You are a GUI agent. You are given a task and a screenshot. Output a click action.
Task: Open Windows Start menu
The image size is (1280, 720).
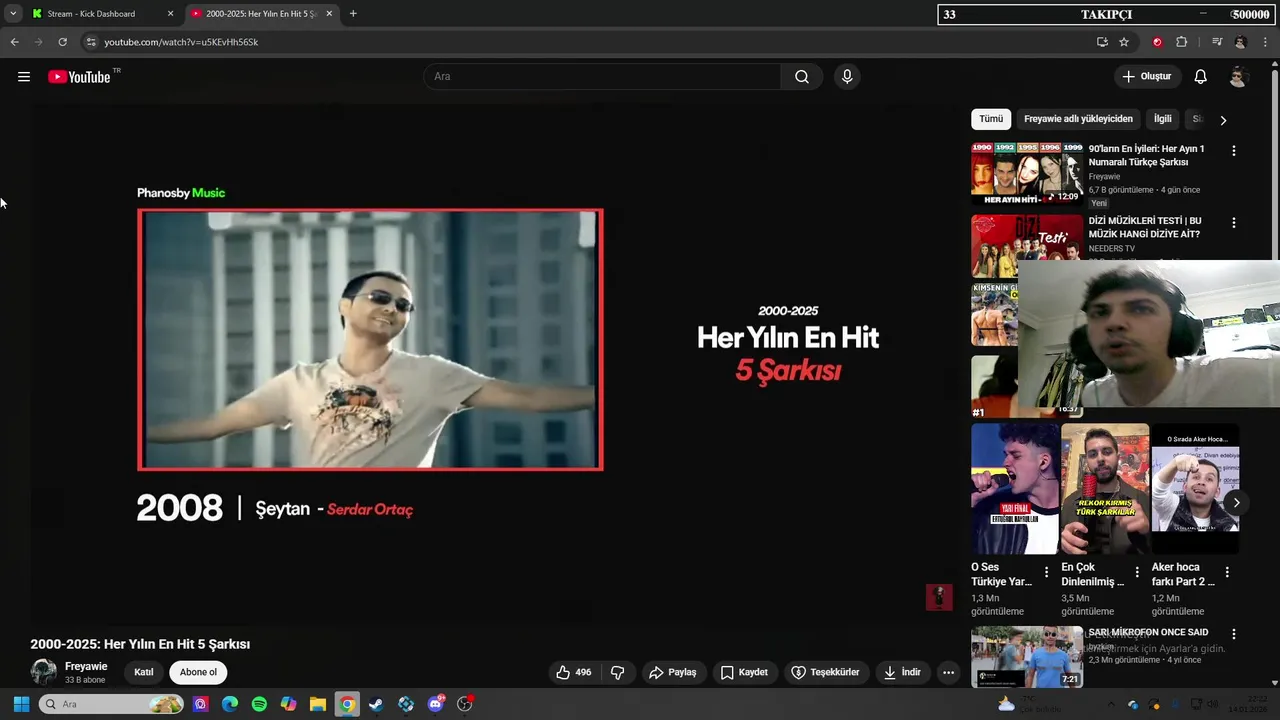click(21, 704)
